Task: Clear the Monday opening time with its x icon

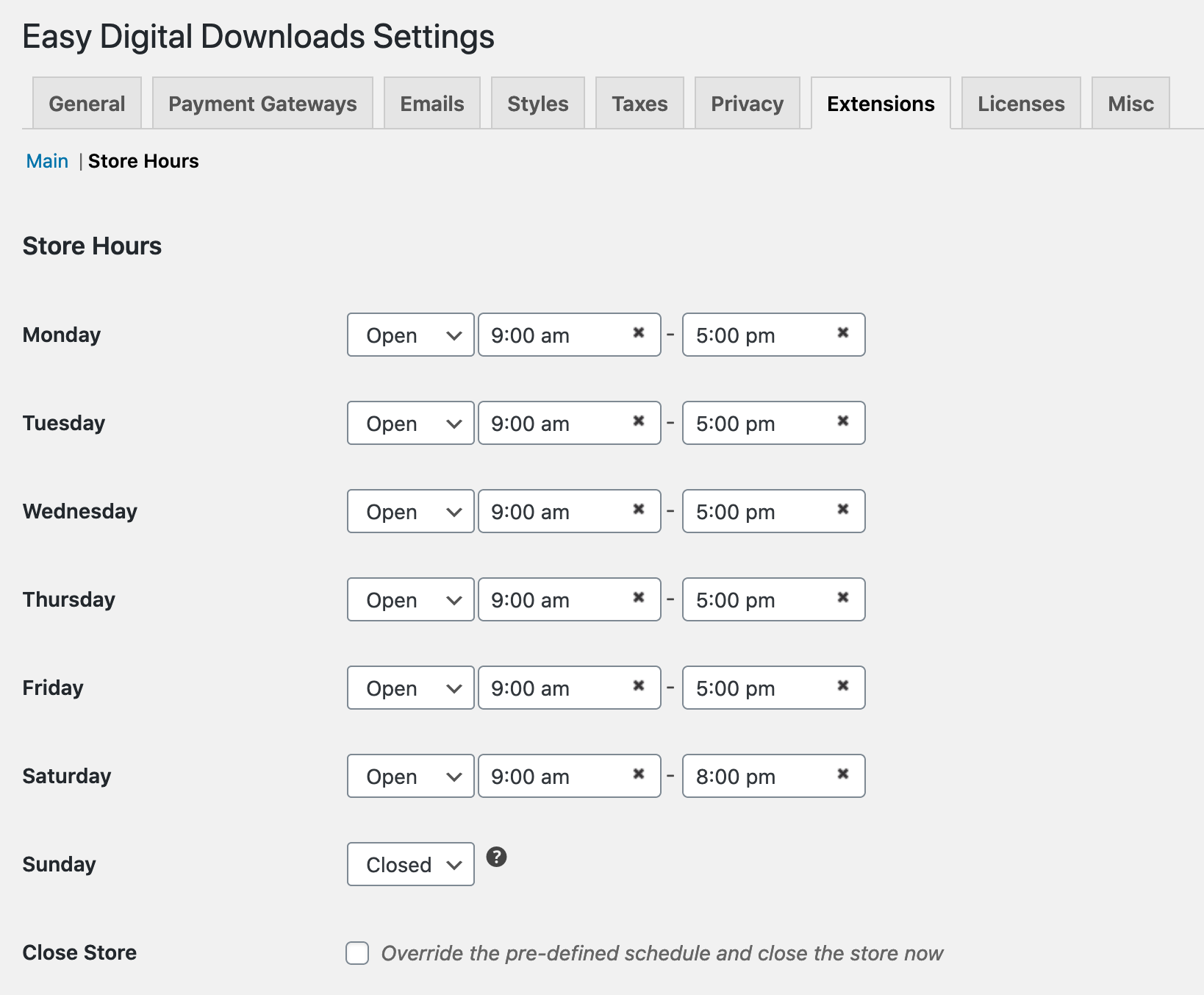Action: [x=638, y=333]
